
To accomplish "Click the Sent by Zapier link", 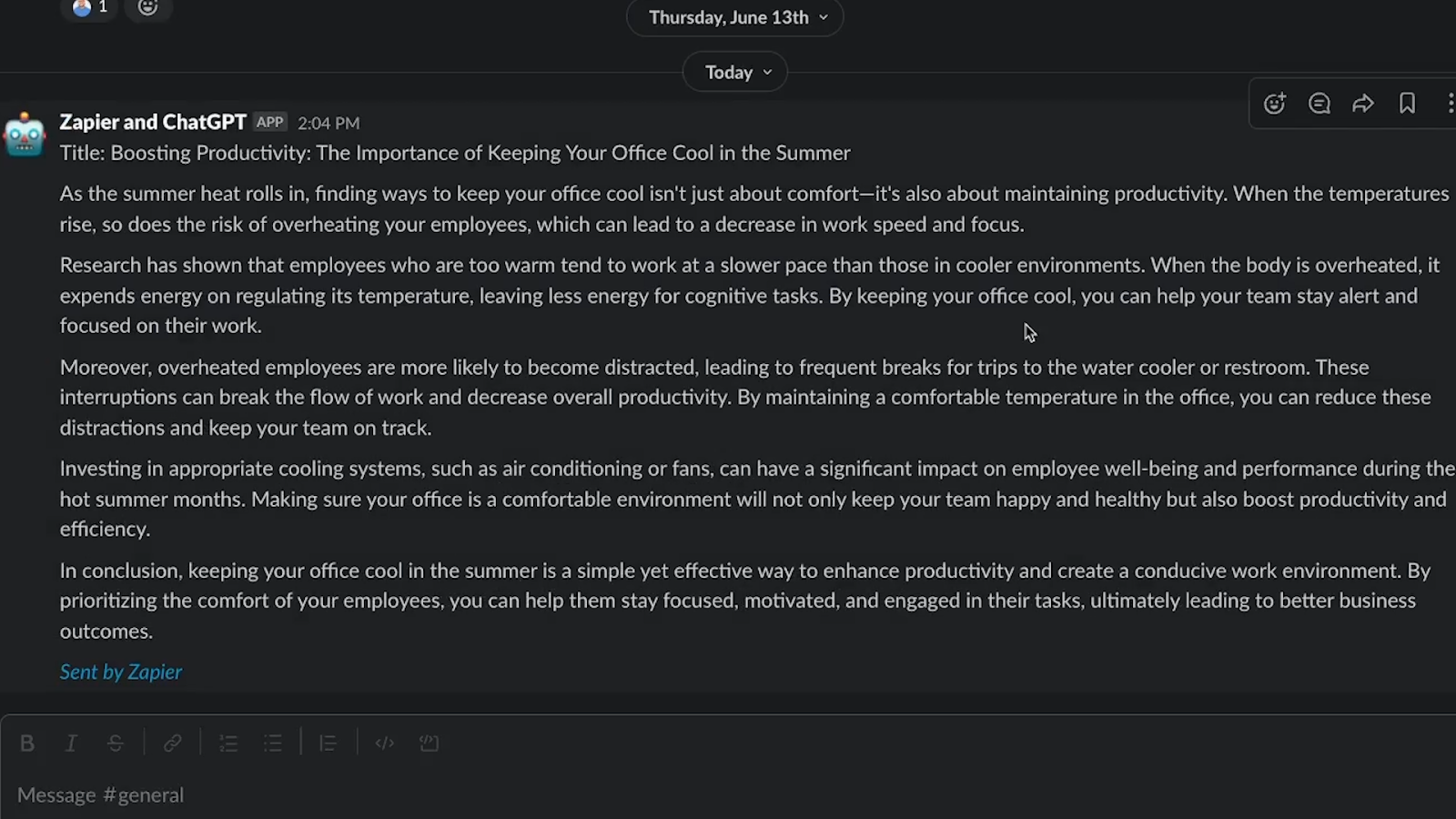I will pyautogui.click(x=121, y=672).
